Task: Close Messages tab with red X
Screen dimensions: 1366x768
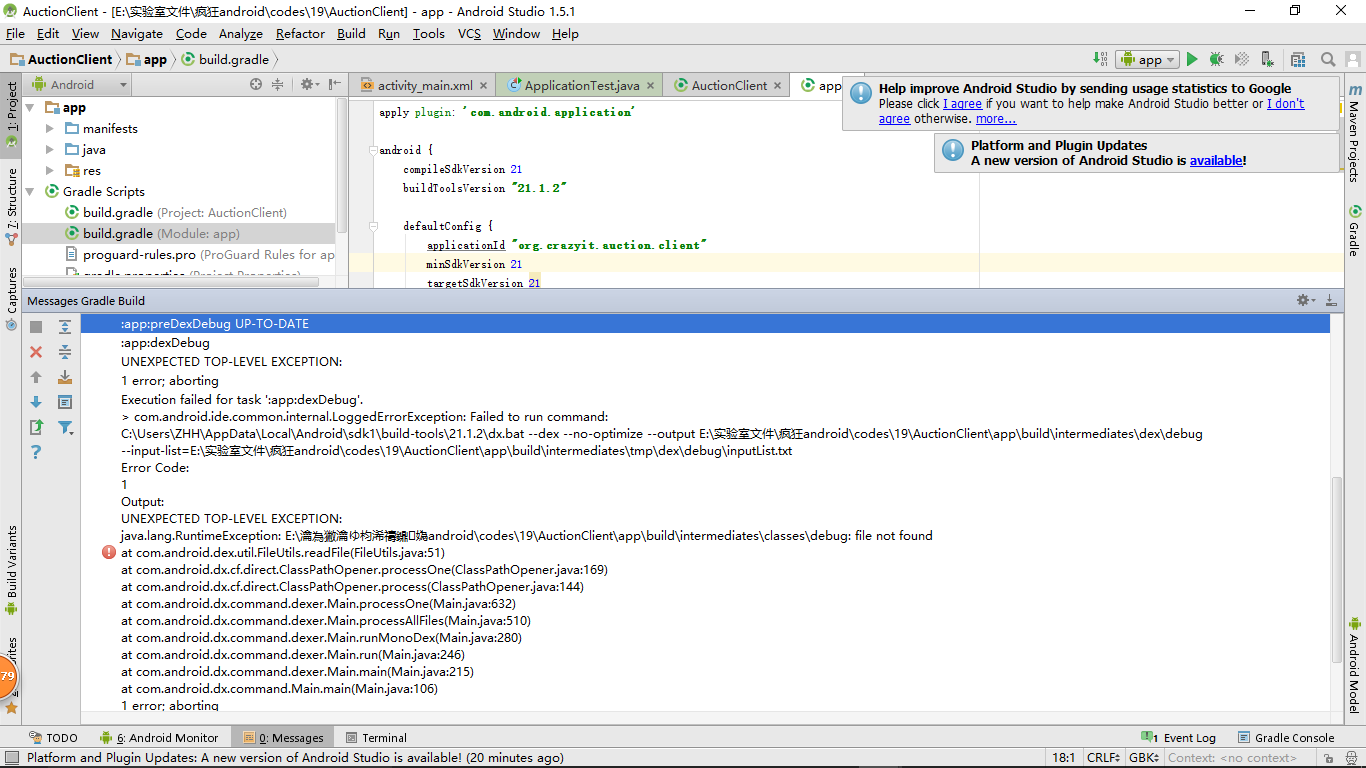Action: [36, 352]
